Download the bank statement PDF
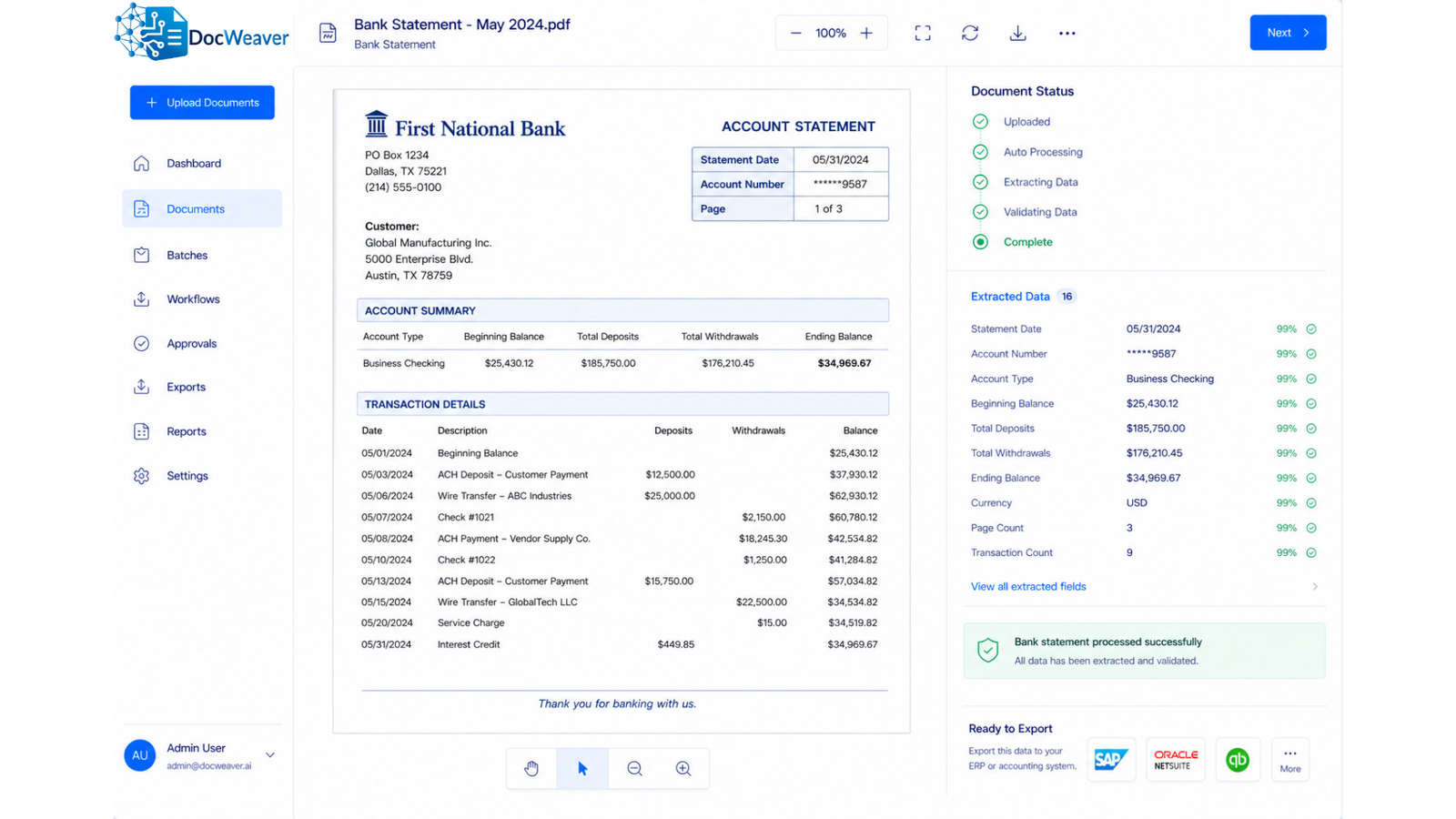The image size is (1456, 819). click(x=1018, y=34)
